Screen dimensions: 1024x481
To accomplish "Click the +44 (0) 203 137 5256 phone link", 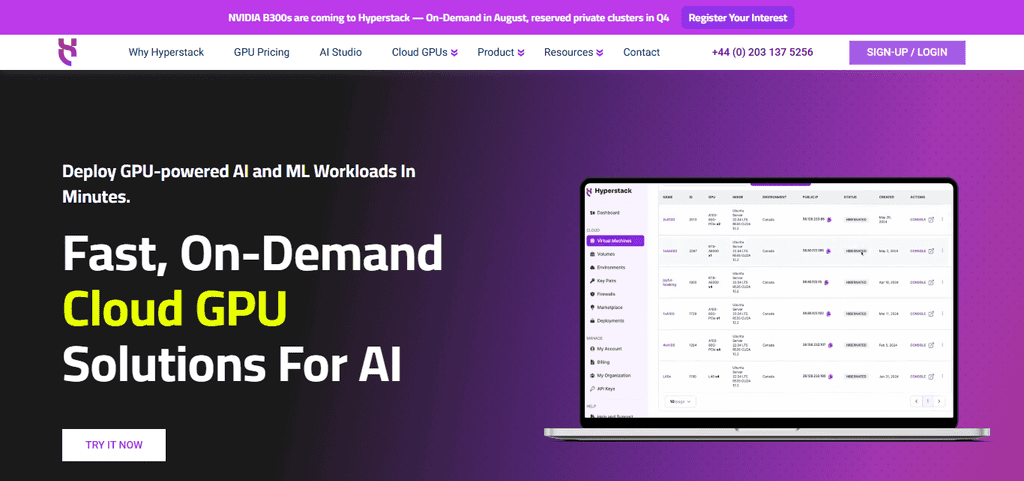I will (x=762, y=52).
